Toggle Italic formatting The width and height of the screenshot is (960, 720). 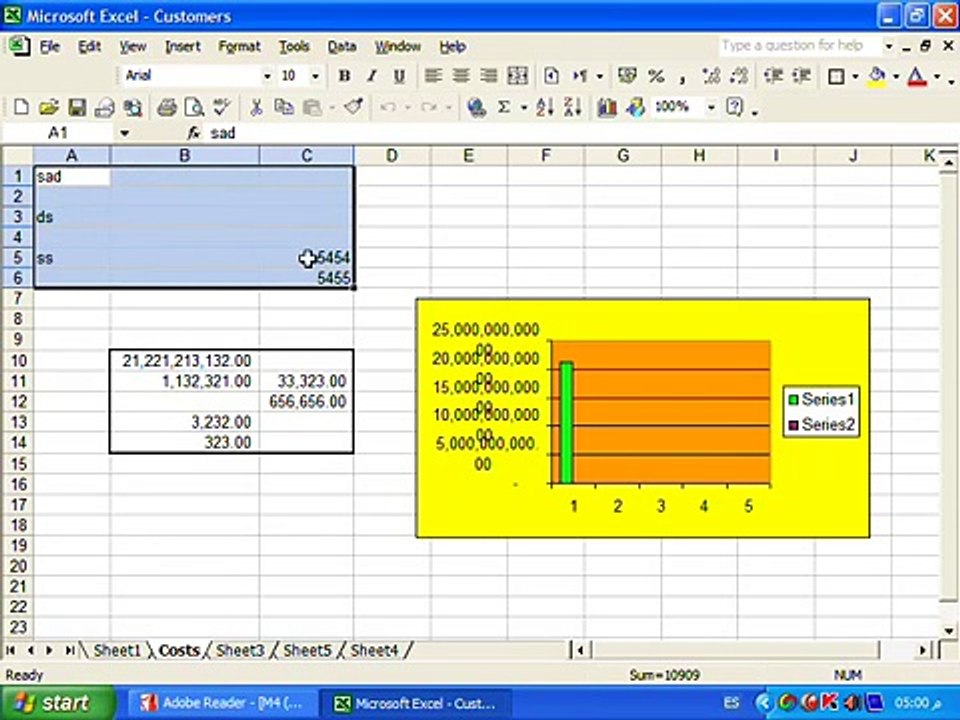coord(372,76)
